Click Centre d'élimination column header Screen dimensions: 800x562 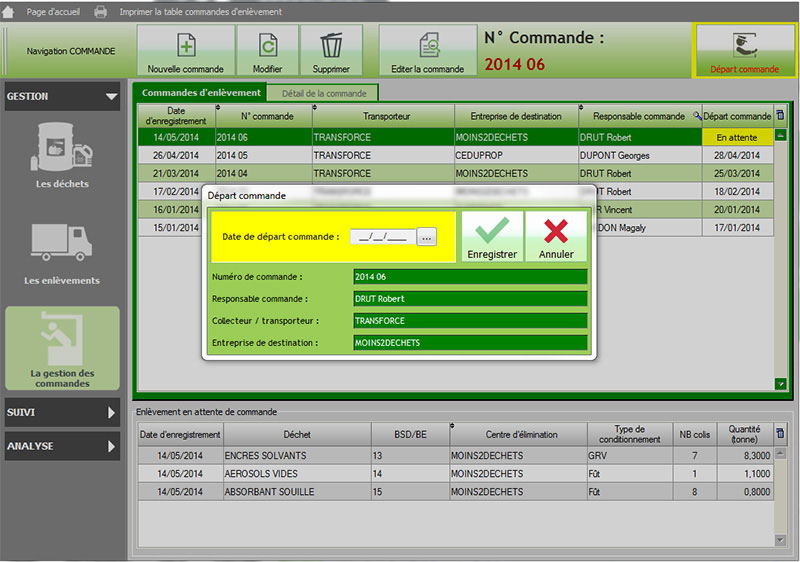click(518, 435)
